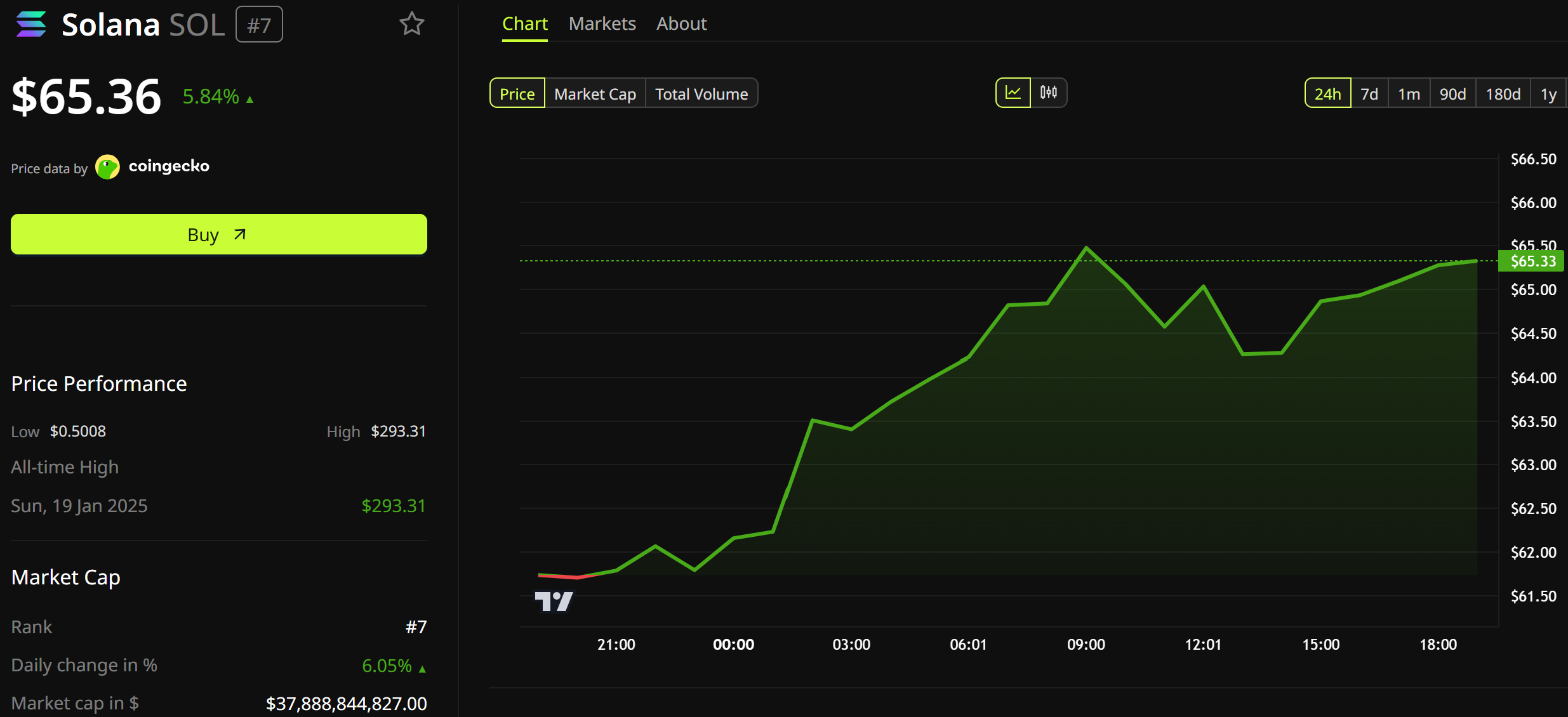Click the Solana name heading

[x=110, y=25]
